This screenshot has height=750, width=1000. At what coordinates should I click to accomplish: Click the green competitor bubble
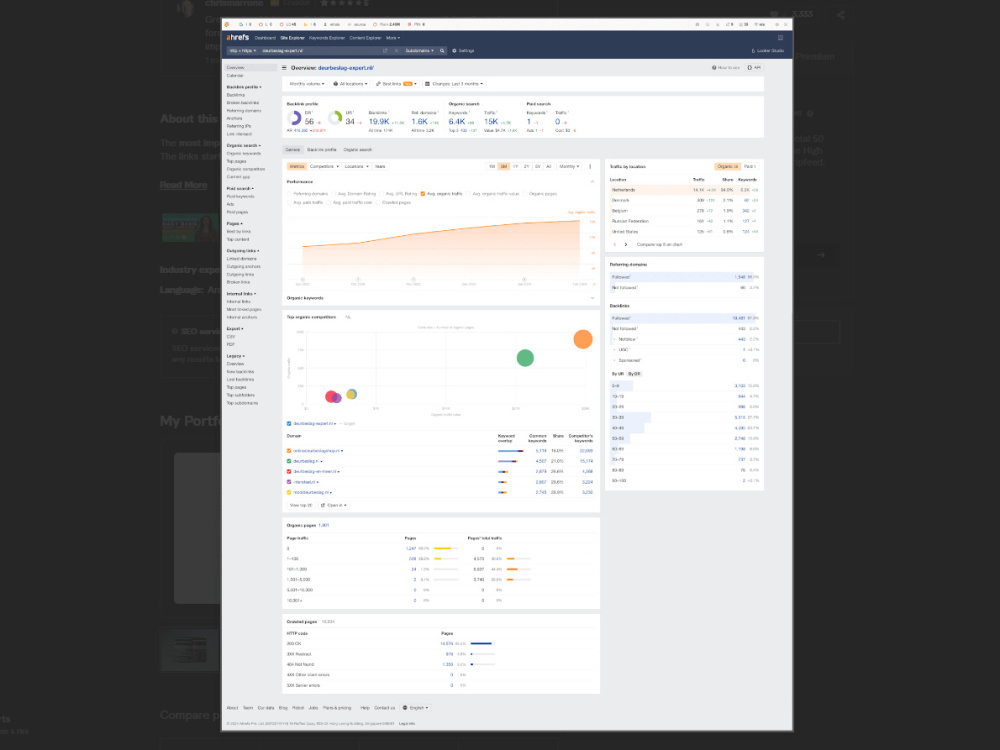point(525,358)
